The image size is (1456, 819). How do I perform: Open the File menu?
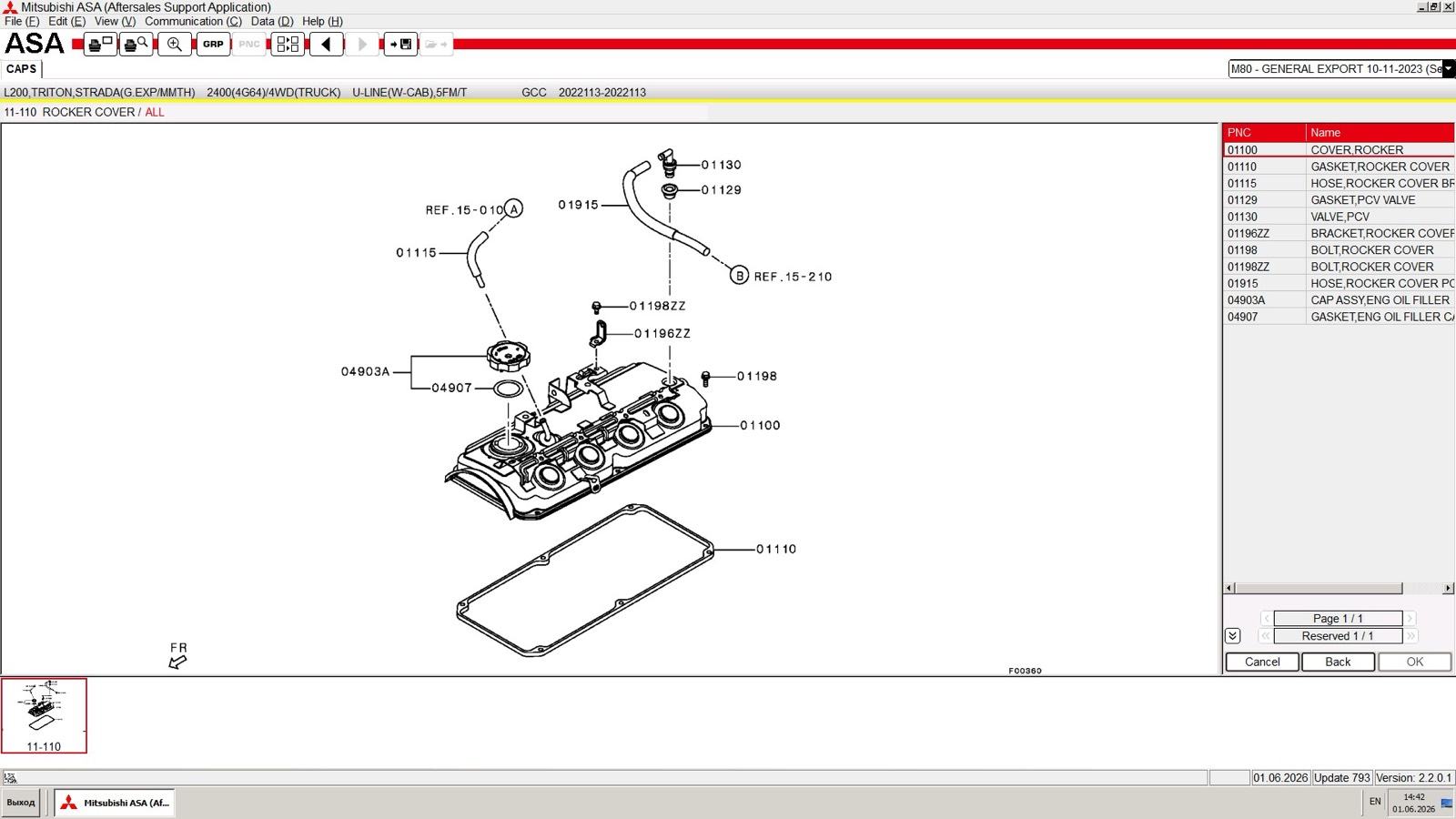(22, 21)
